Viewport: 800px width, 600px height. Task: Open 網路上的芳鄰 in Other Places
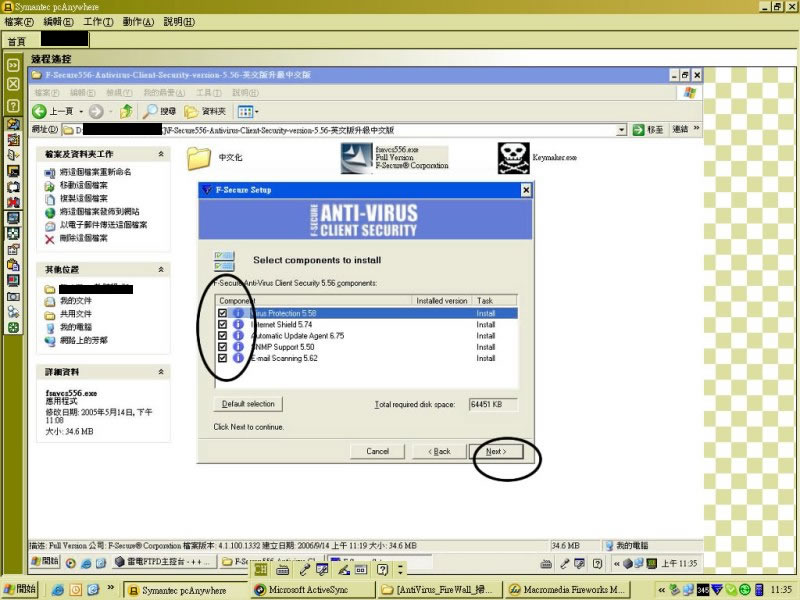[84, 340]
